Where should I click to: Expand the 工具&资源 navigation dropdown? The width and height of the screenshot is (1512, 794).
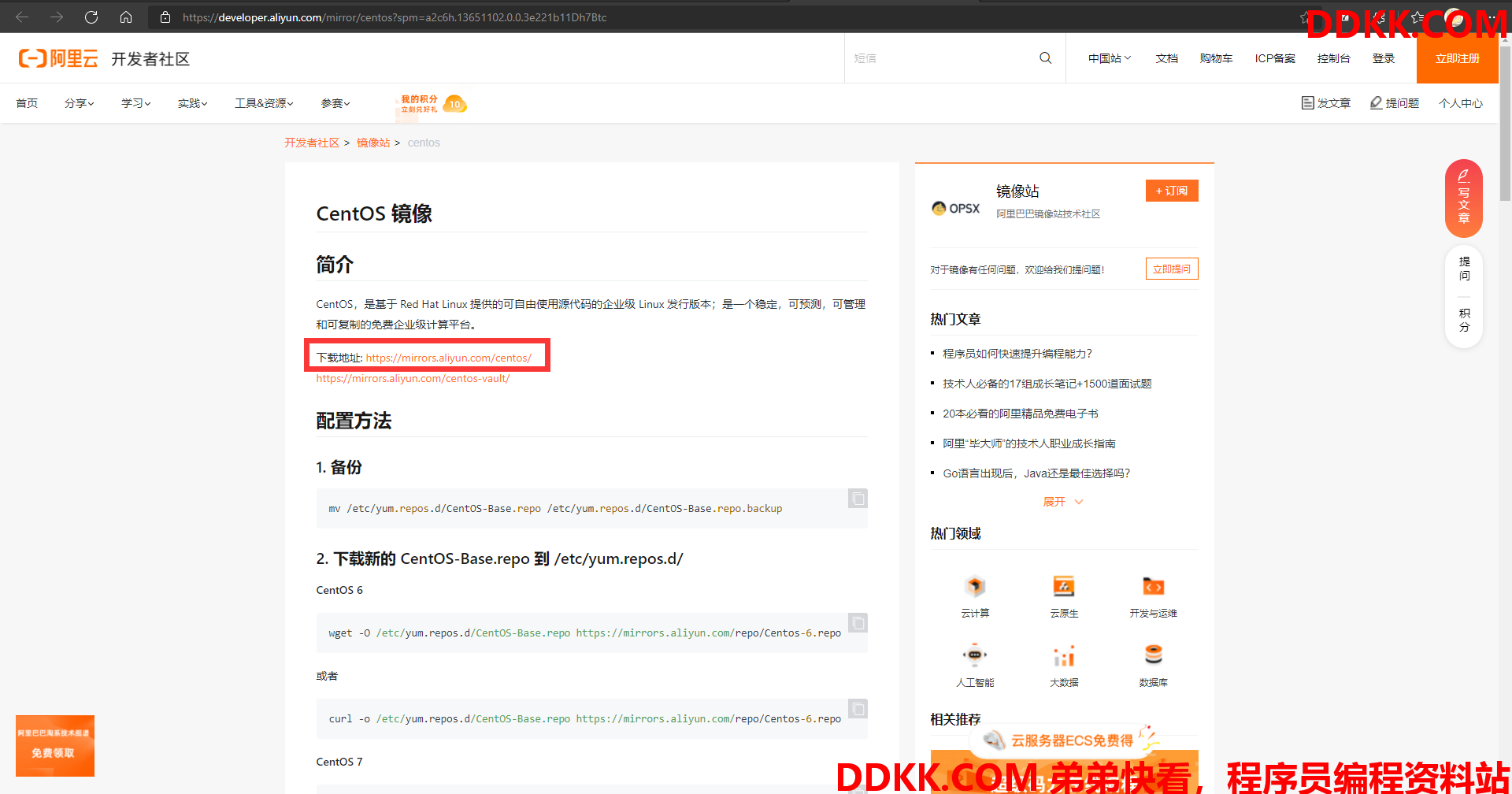point(264,103)
